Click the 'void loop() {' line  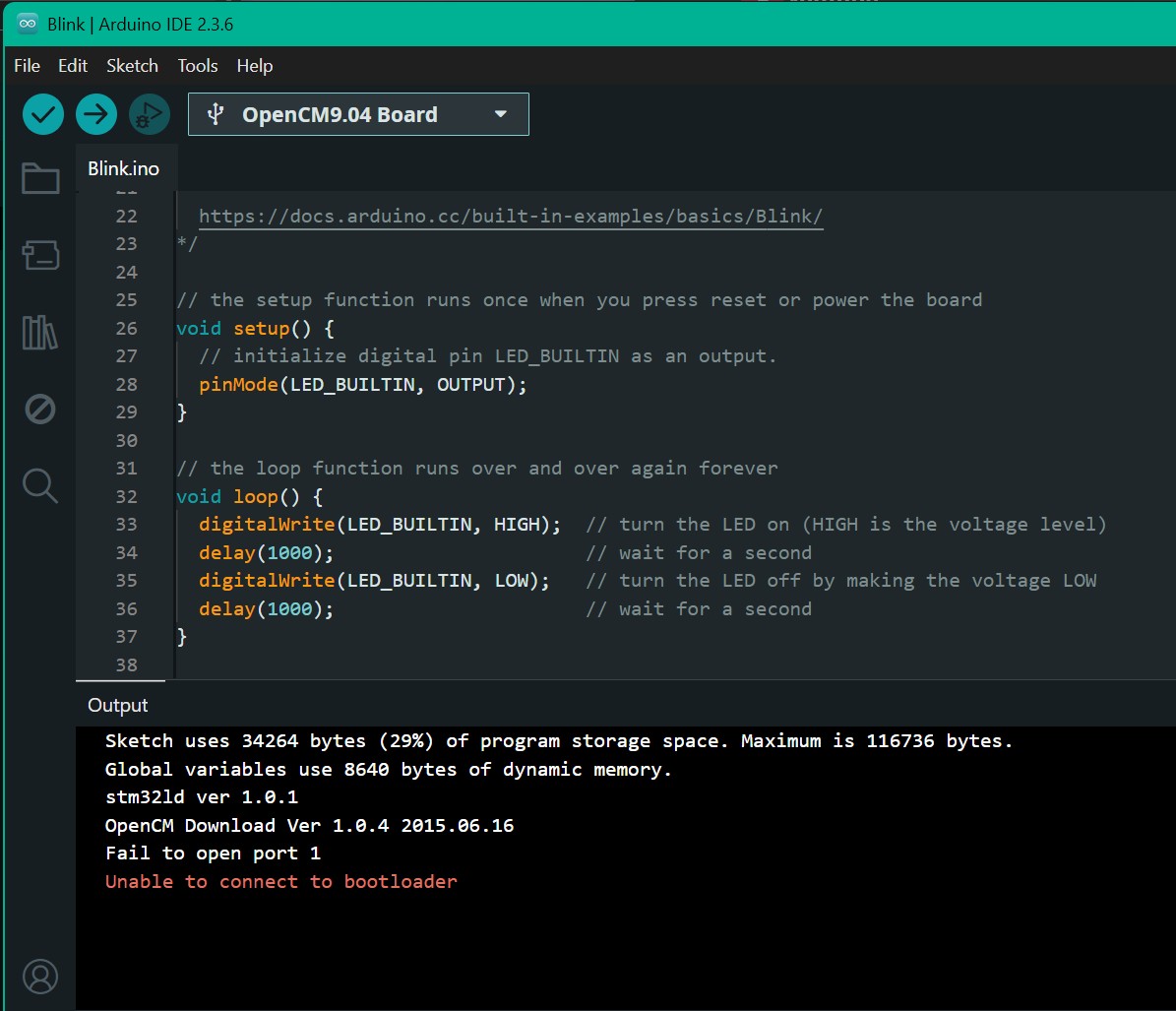pyautogui.click(x=250, y=496)
